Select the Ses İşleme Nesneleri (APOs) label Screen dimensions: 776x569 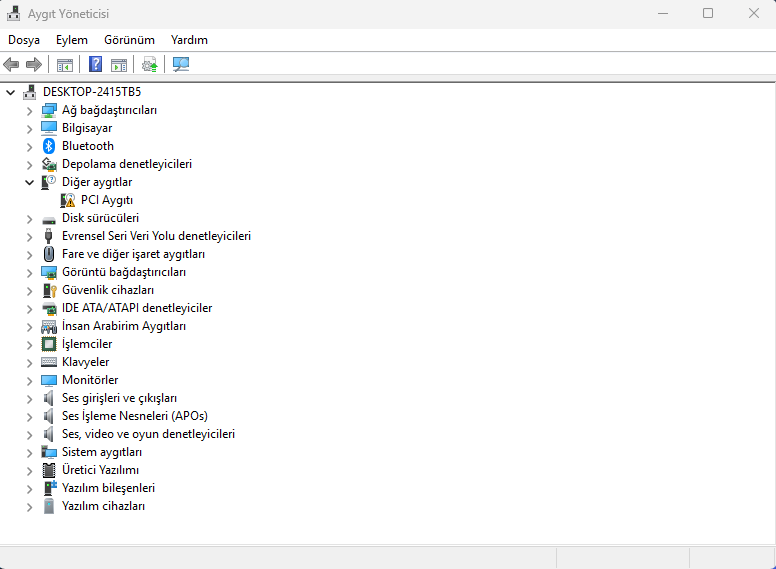click(x=135, y=416)
